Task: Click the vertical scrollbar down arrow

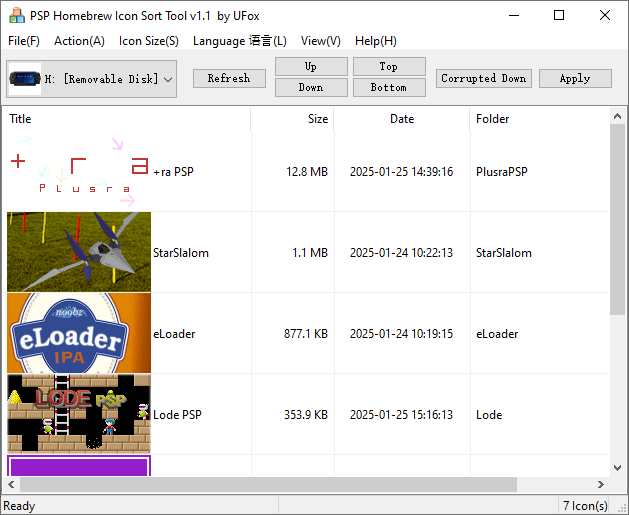Action: tap(617, 467)
